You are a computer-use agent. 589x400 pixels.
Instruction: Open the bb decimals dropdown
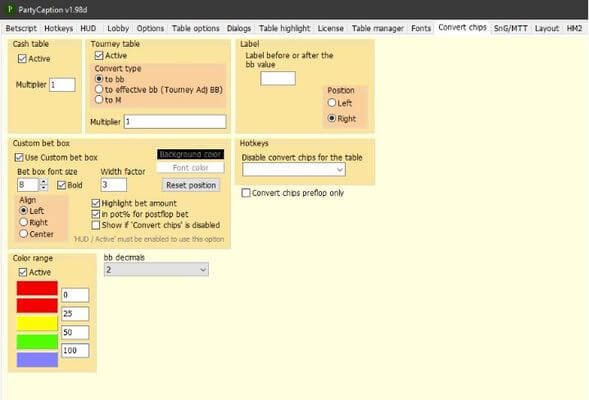(156, 269)
